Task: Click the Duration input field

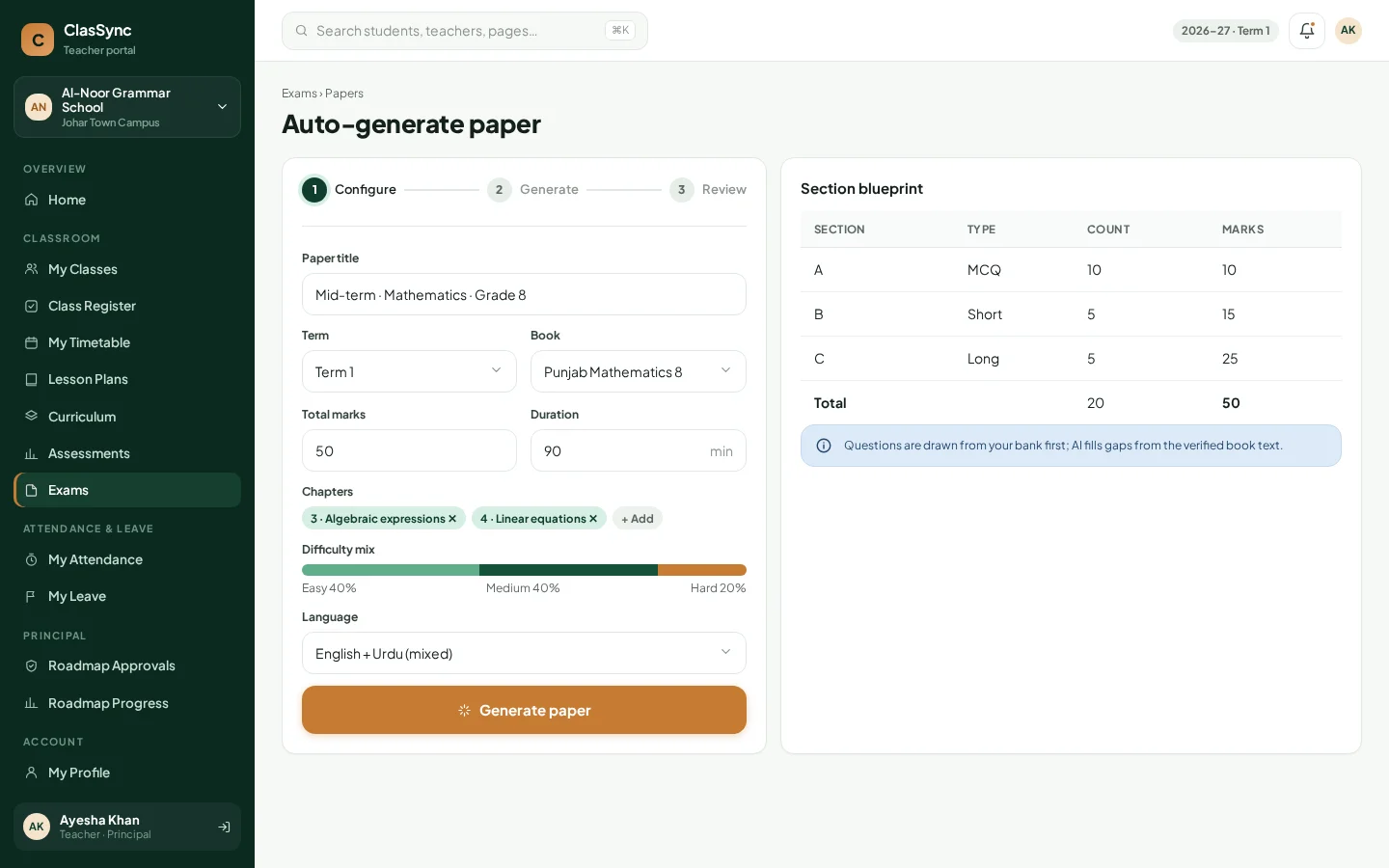Action: (639, 450)
